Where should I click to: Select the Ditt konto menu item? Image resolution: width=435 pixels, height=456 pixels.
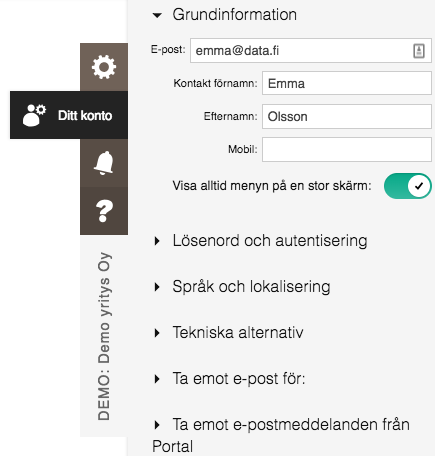point(69,115)
